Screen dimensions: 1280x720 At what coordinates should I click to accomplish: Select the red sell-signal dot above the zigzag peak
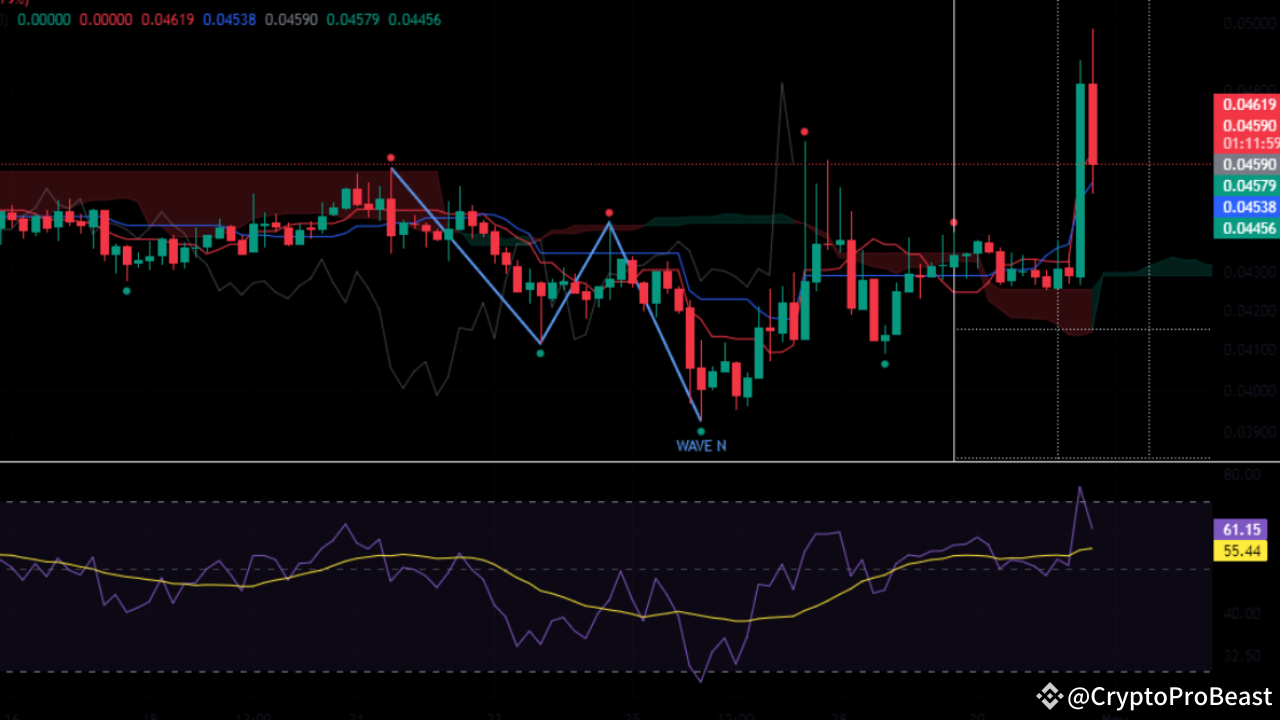point(390,157)
